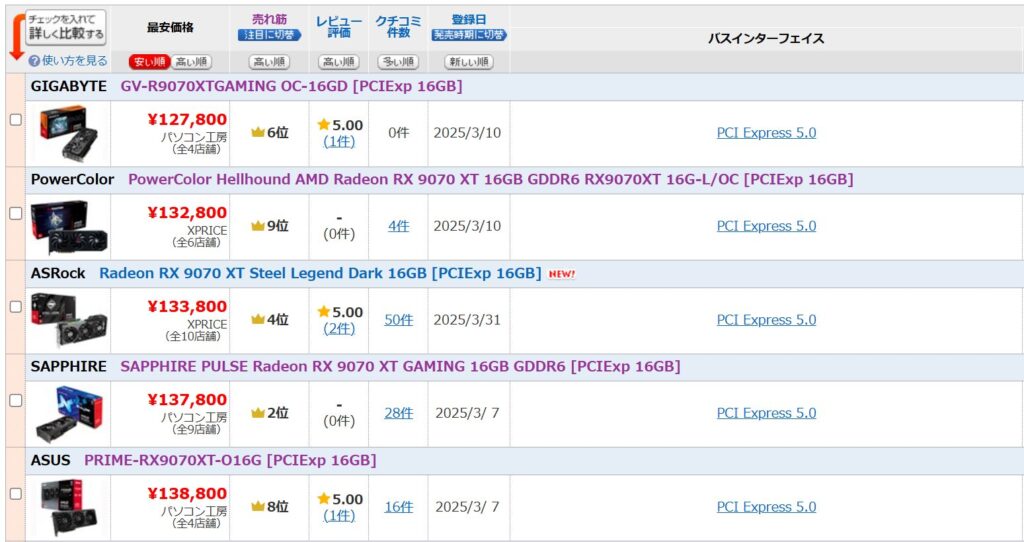Viewport: 1024px width, 542px height.
Task: Open the 使い方を見る help link
Action: point(74,61)
